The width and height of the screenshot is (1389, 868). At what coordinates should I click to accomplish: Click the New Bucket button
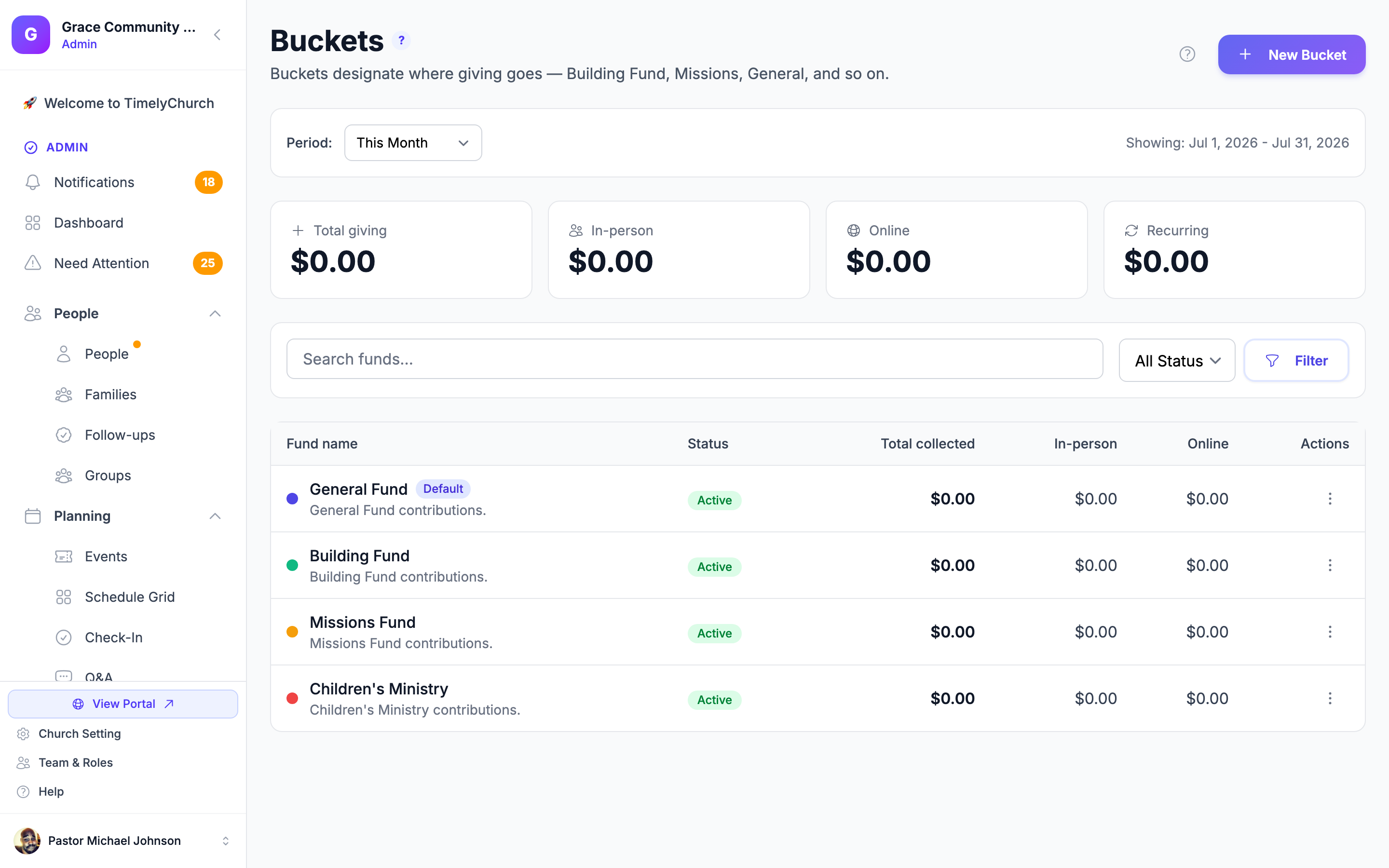point(1292,54)
